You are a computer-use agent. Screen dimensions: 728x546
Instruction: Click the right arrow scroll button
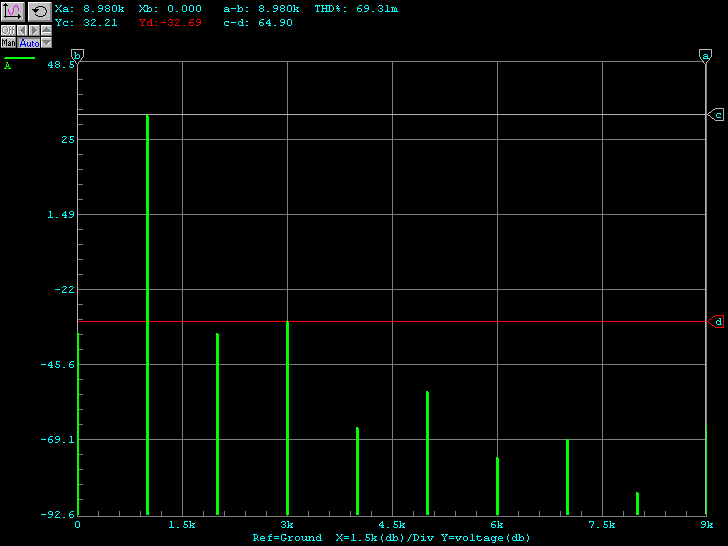tap(33, 31)
